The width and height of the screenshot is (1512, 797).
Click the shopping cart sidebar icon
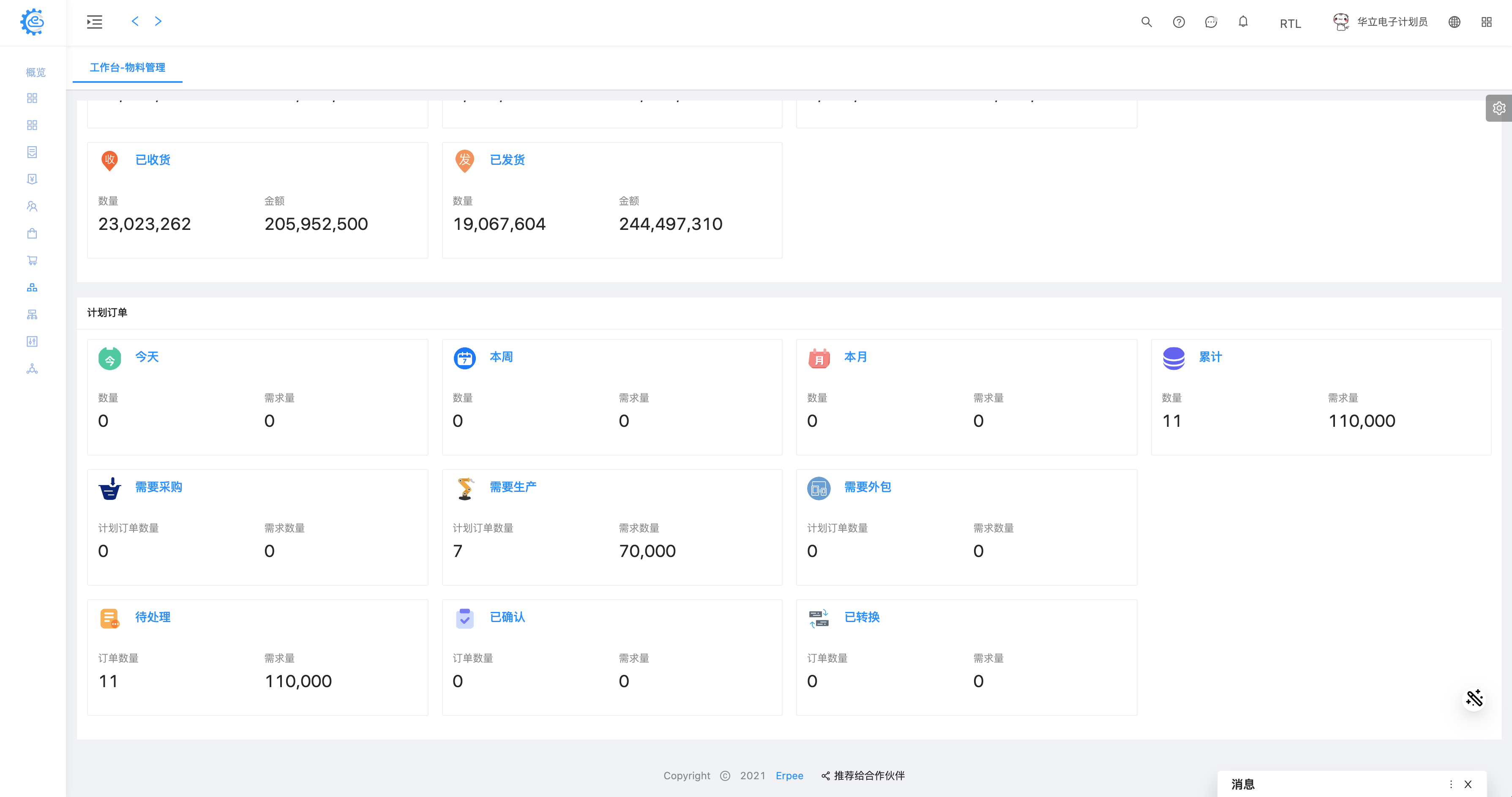pyautogui.click(x=32, y=261)
